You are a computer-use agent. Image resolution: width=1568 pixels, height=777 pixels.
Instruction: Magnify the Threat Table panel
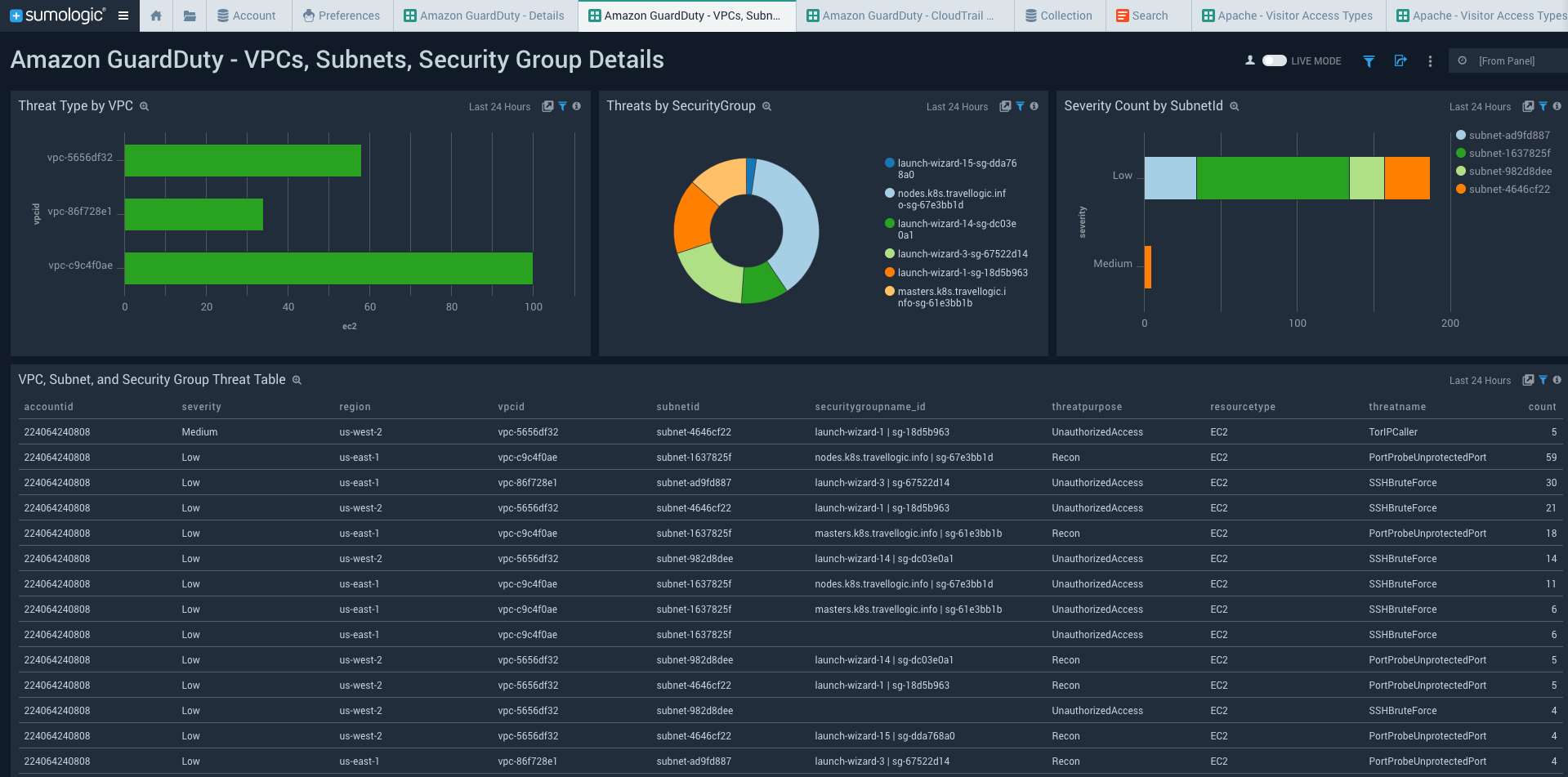click(297, 380)
